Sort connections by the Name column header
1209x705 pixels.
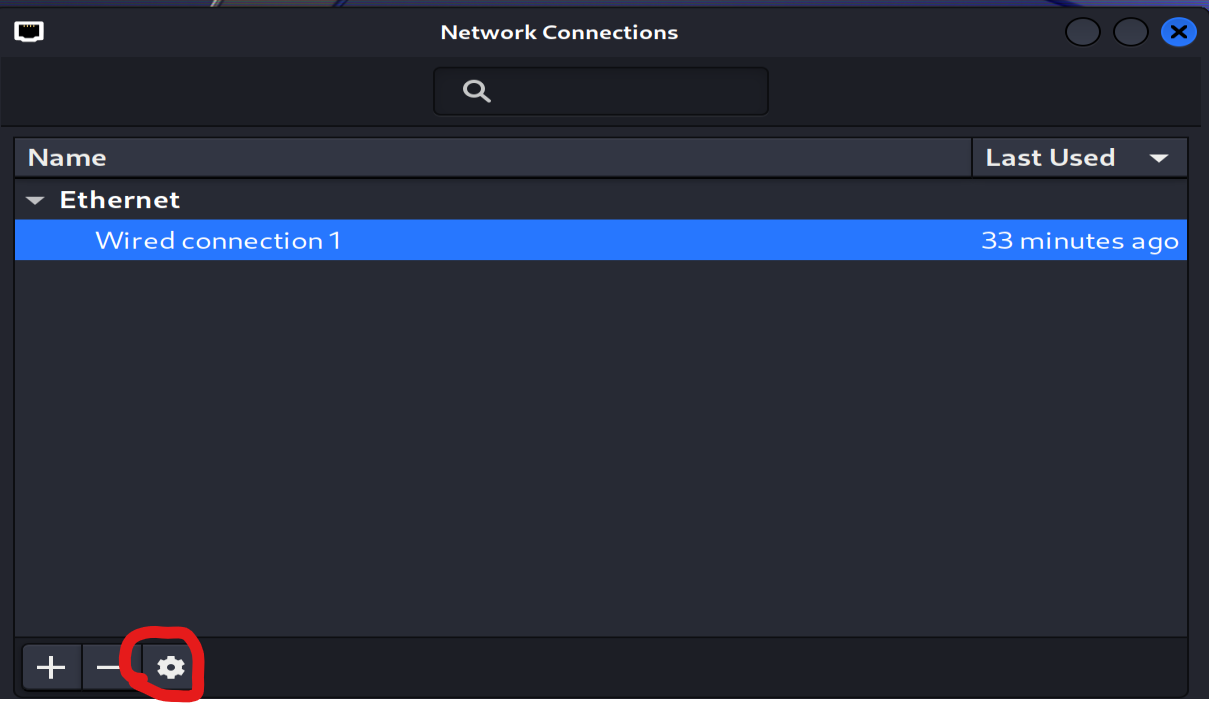(x=67, y=158)
